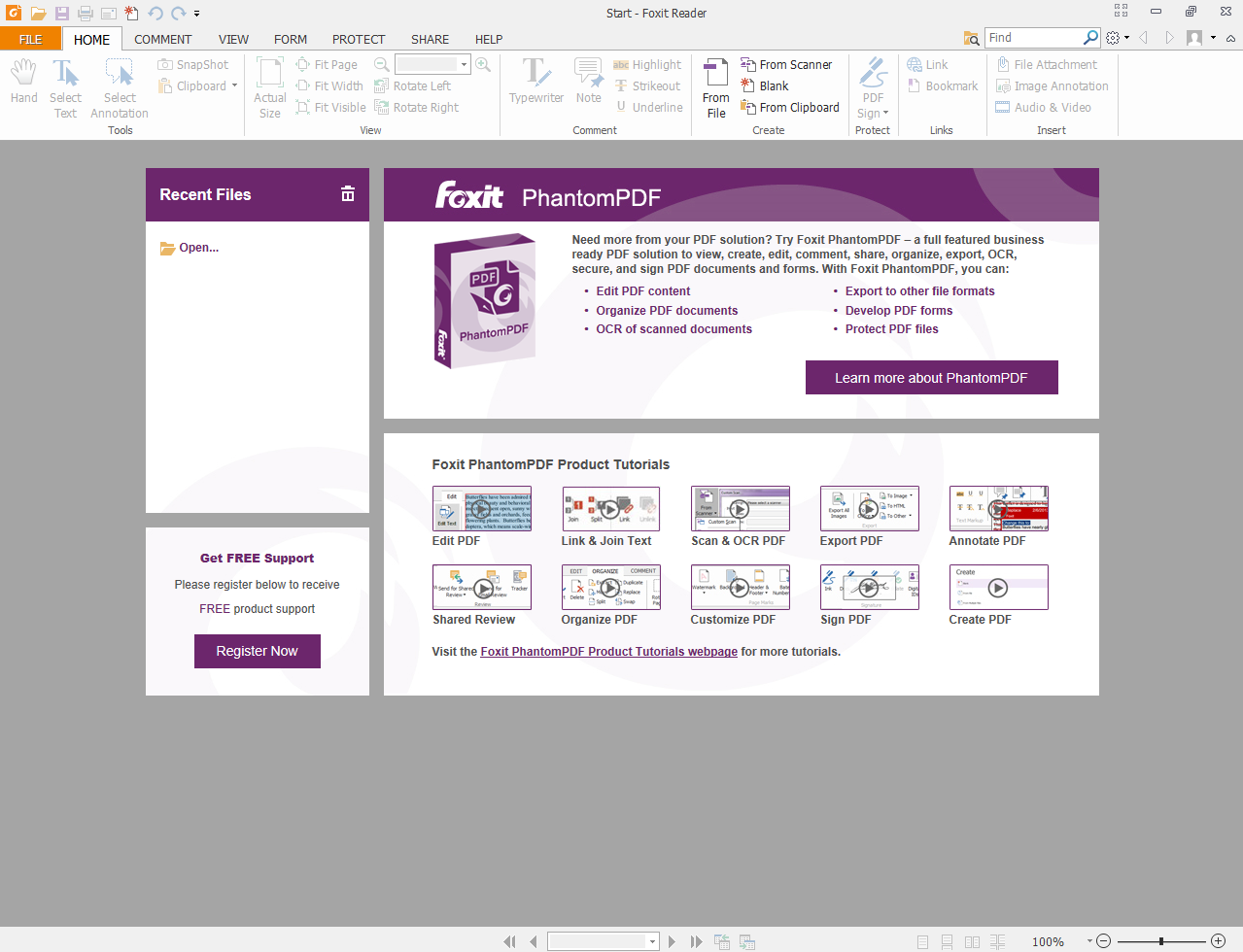Click Register Now button
Image resolution: width=1243 pixels, height=952 pixels.
coord(258,651)
